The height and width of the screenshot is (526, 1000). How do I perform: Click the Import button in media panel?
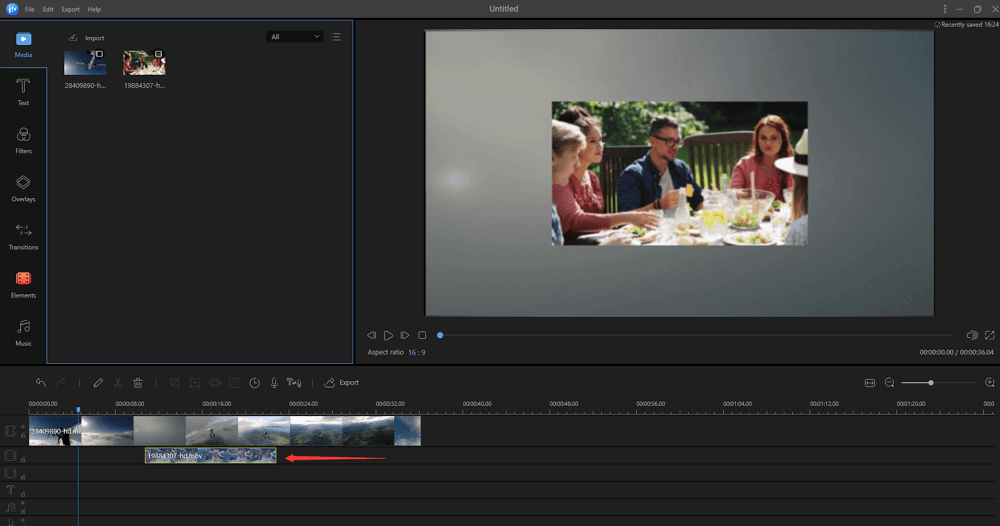[x=86, y=38]
